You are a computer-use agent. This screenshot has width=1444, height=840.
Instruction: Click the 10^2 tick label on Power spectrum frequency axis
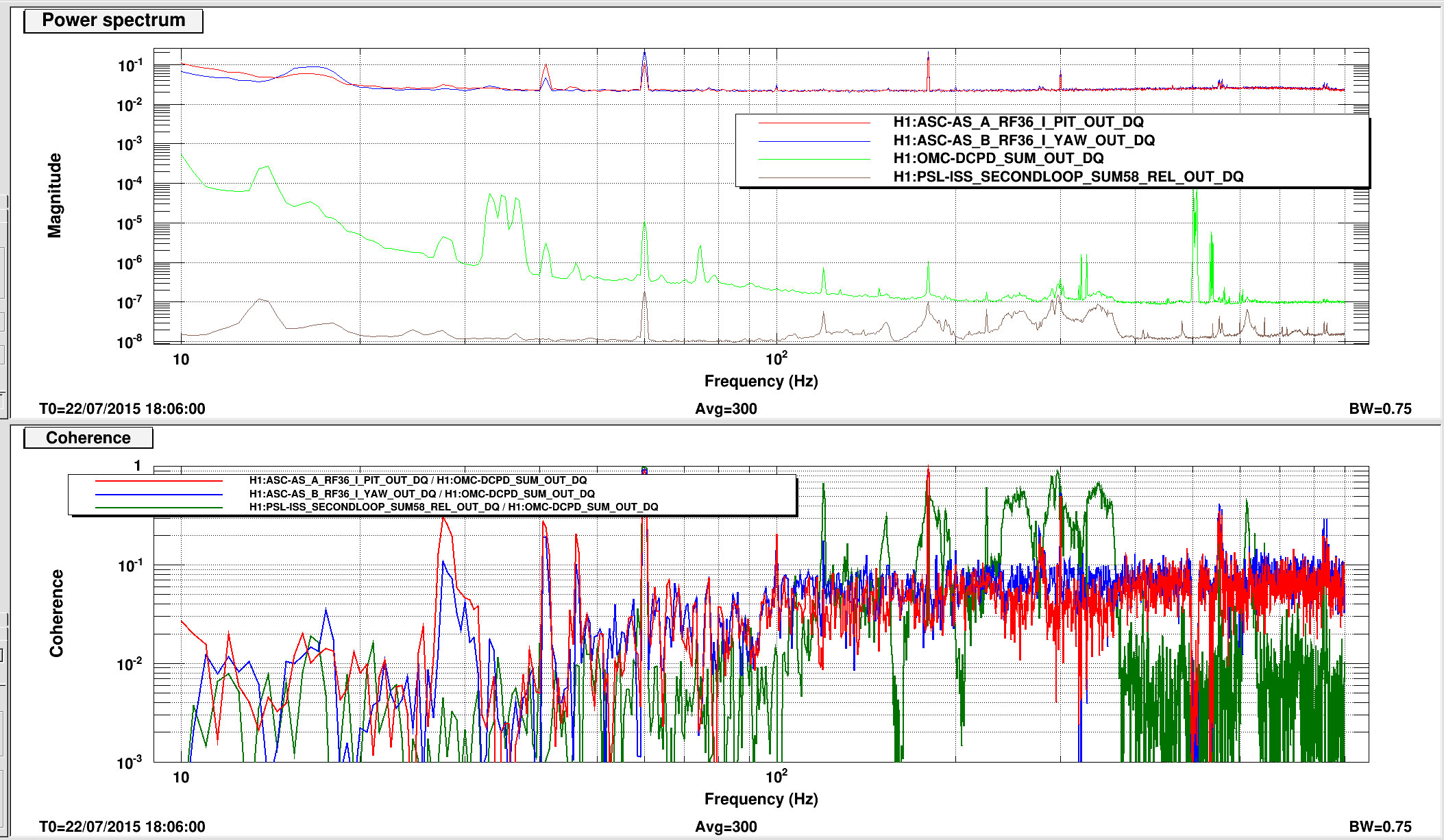pyautogui.click(x=776, y=358)
